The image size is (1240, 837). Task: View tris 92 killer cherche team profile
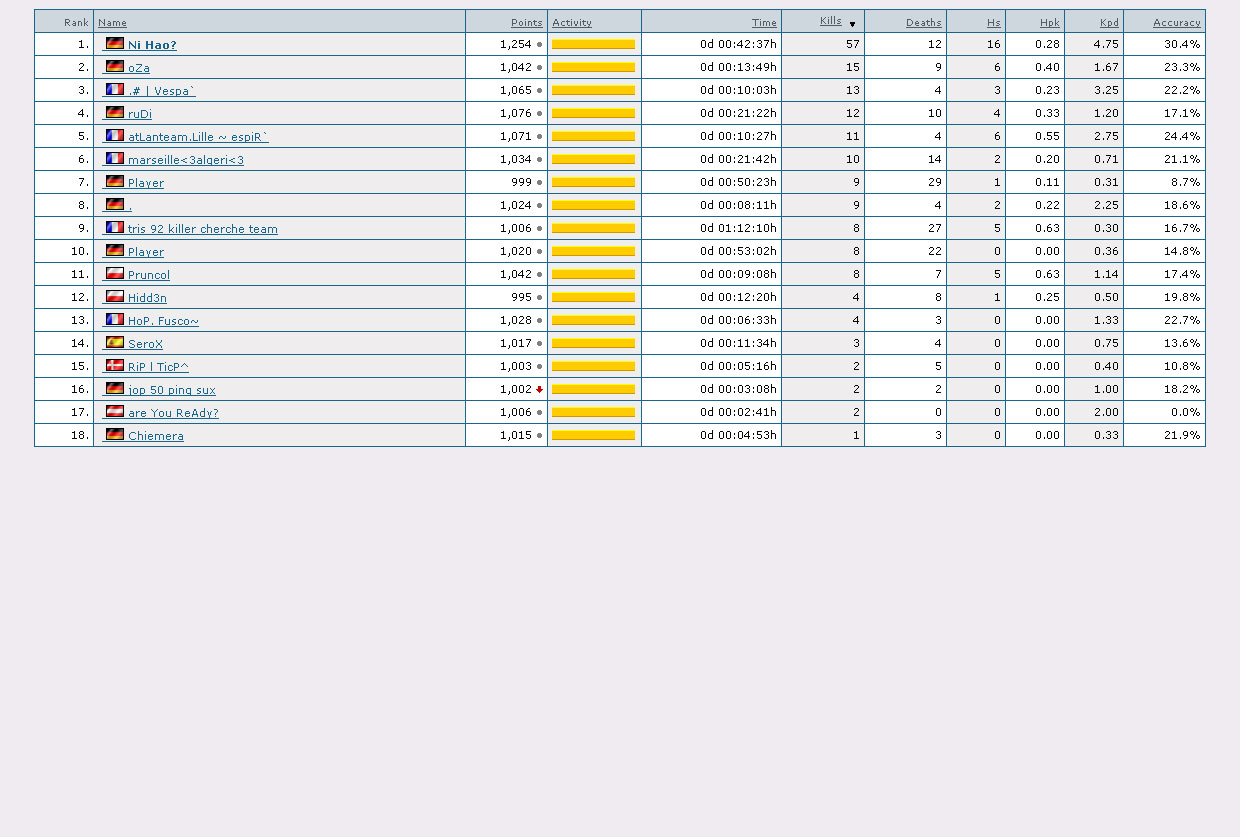coord(202,229)
